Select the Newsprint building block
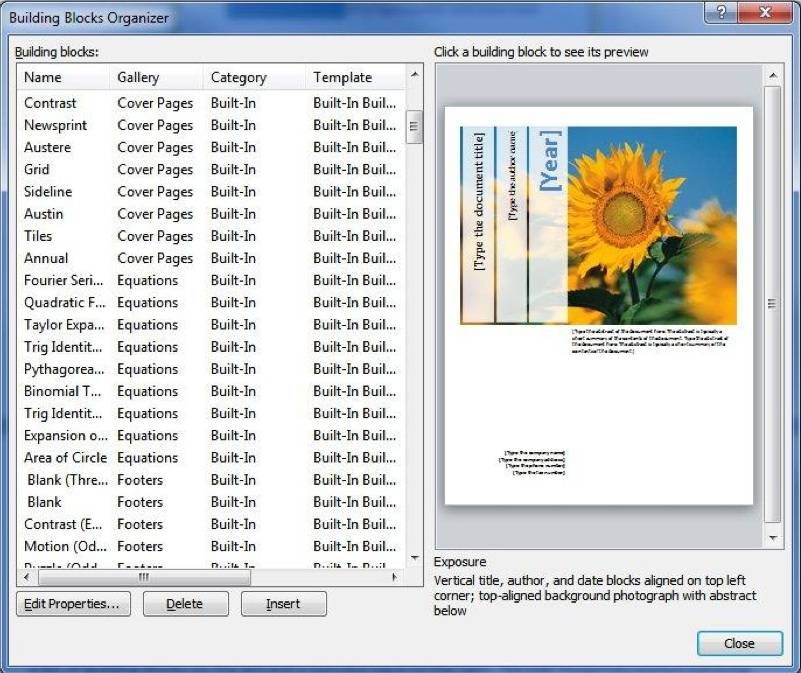 [x=211, y=125]
